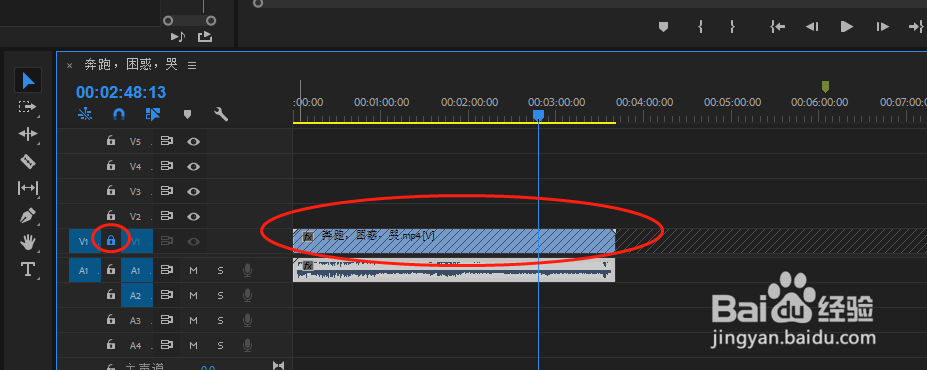
Task: Hide V5 track output eye
Action: [193, 141]
